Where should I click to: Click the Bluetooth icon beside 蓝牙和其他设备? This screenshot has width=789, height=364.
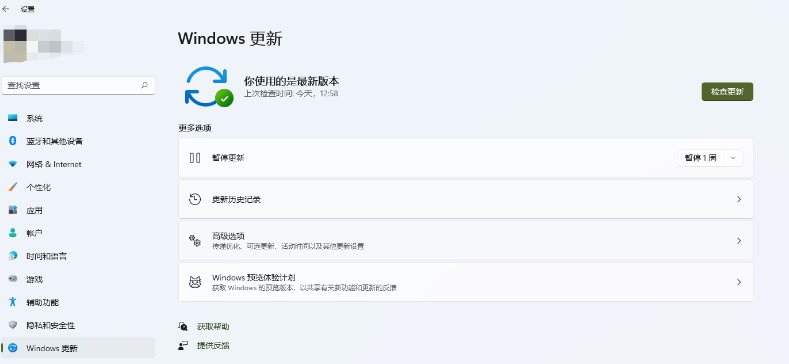point(13,141)
